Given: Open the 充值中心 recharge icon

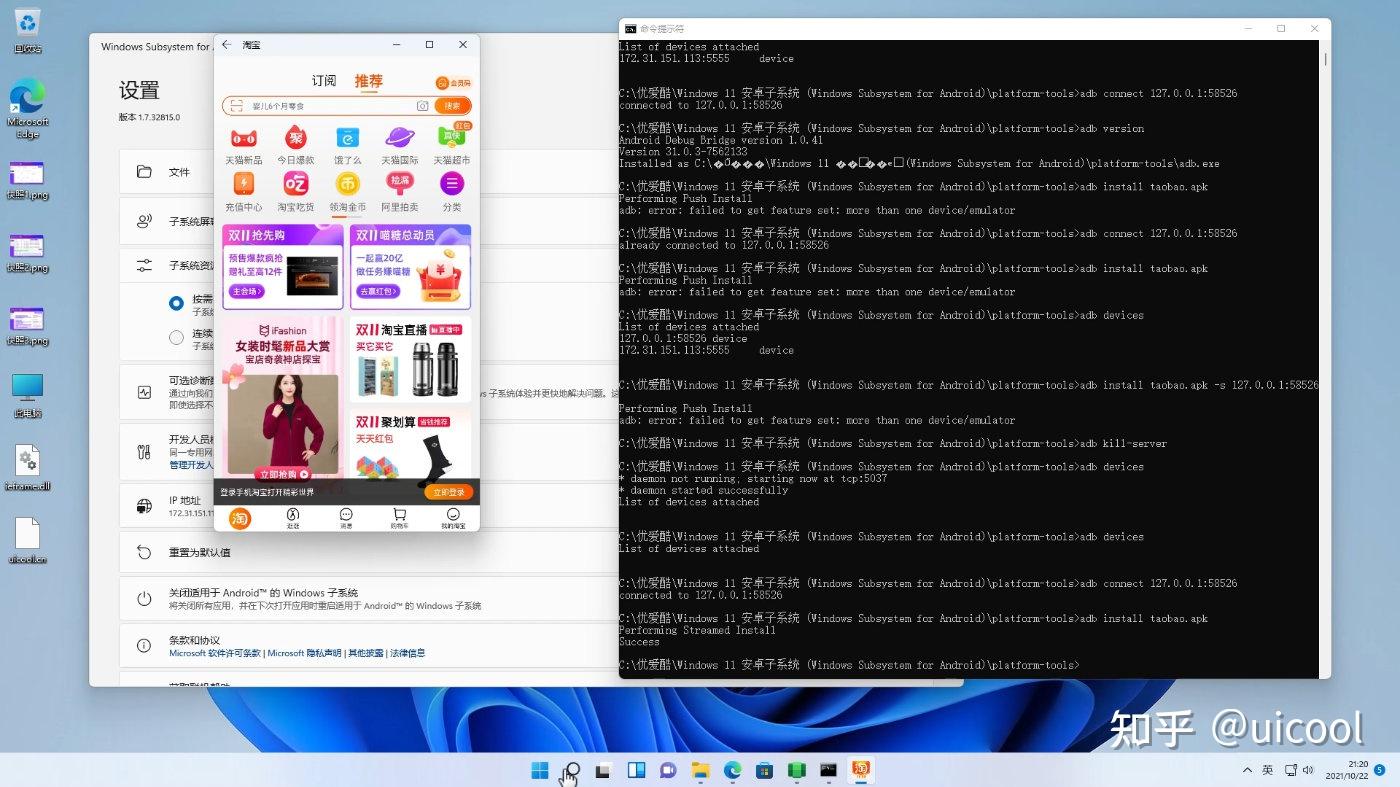Looking at the screenshot, I should (243, 184).
